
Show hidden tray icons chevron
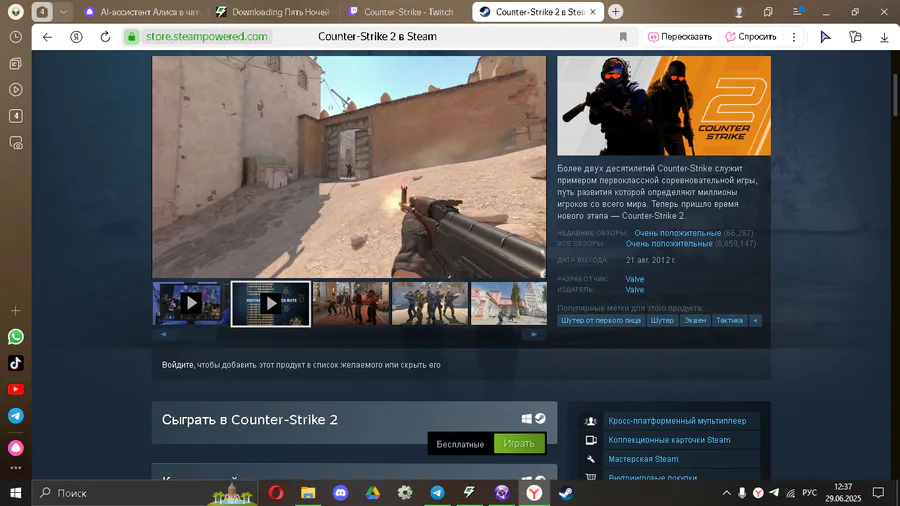point(726,493)
